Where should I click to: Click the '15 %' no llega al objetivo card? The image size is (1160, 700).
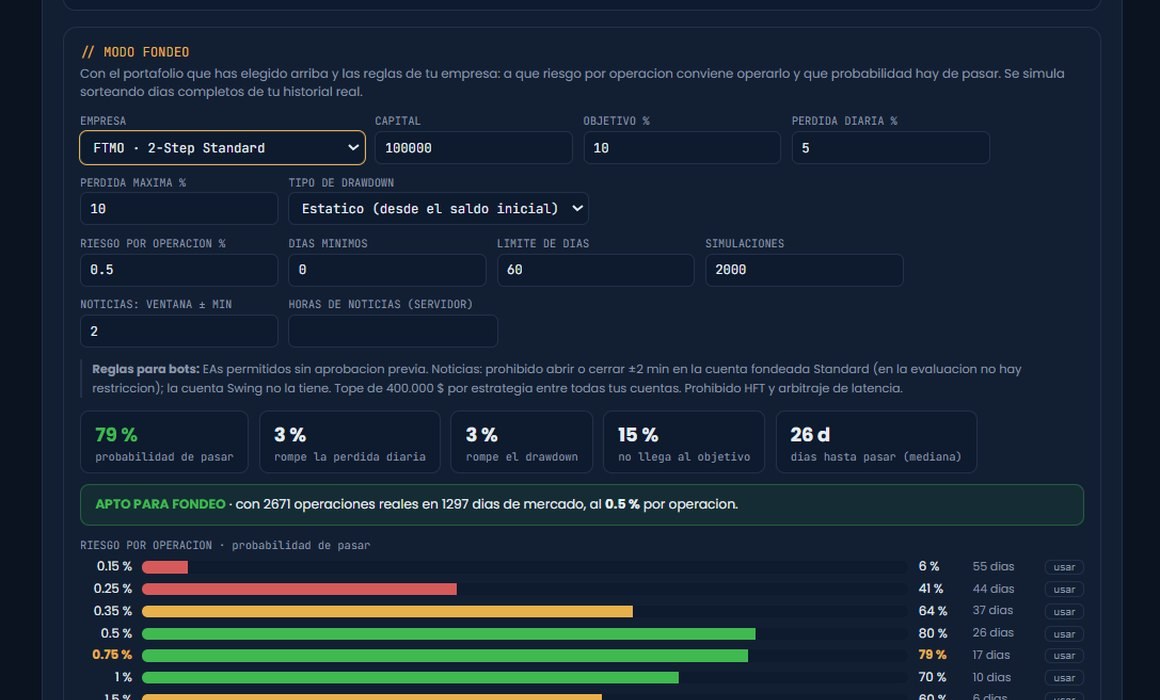(684, 442)
